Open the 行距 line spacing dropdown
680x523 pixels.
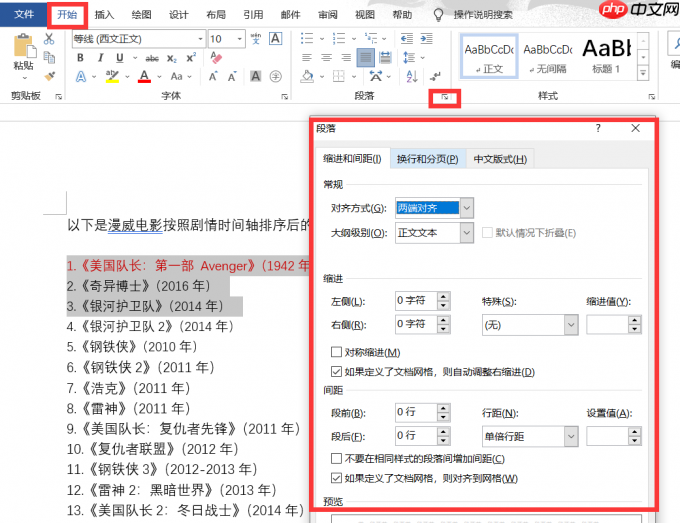[571, 436]
